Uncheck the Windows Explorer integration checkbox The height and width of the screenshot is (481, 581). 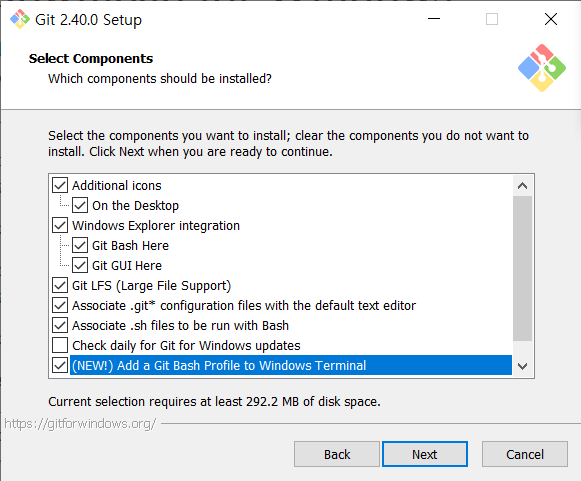click(60, 225)
